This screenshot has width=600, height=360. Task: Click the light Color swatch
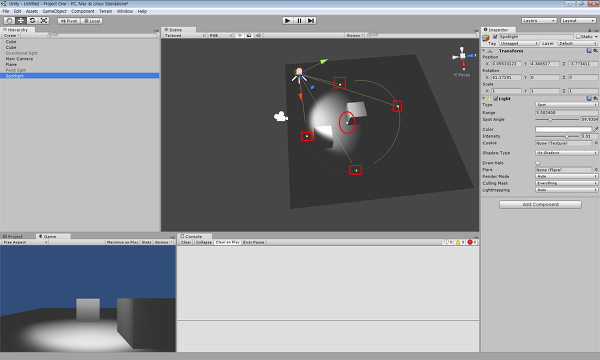[x=563, y=130]
